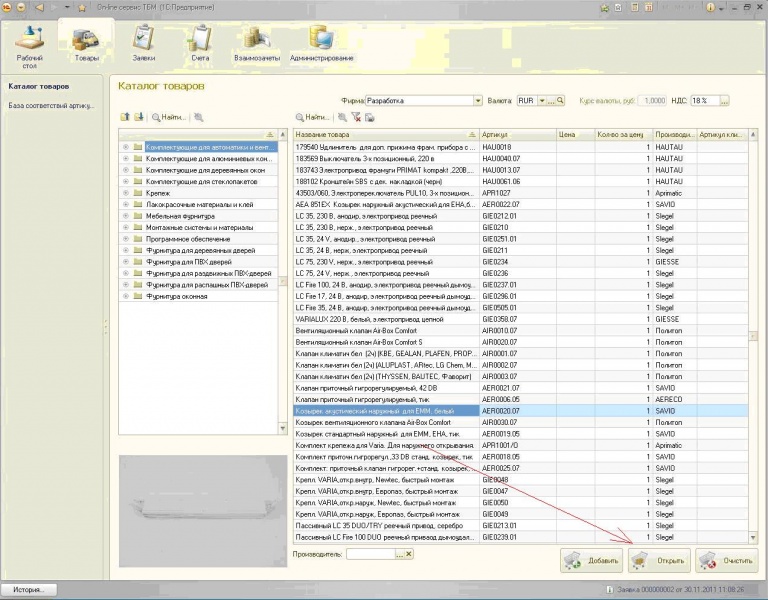Sort by Артикул column header
768x600 pixels.
tap(518, 134)
